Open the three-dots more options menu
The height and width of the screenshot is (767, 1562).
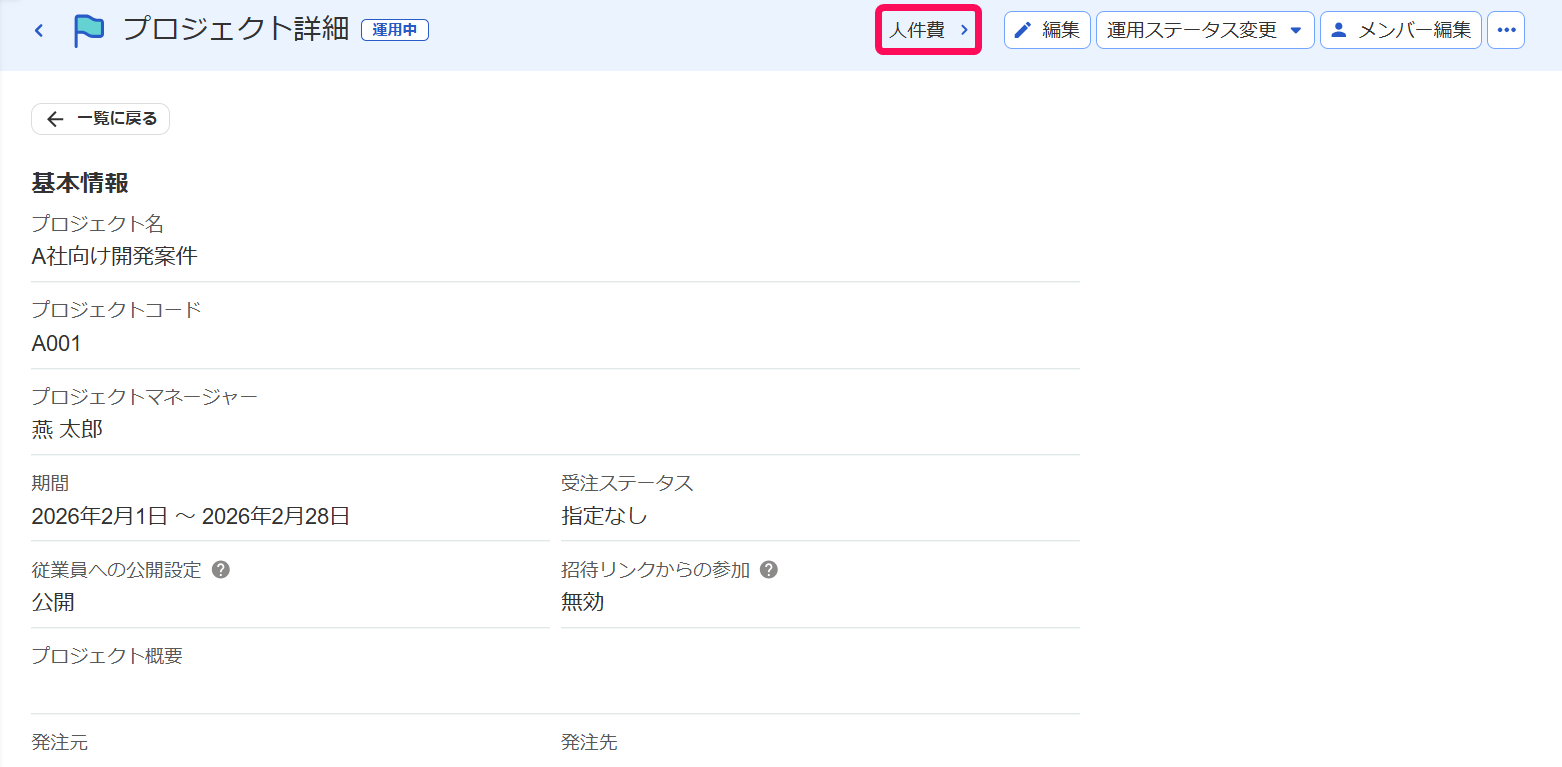coord(1506,30)
